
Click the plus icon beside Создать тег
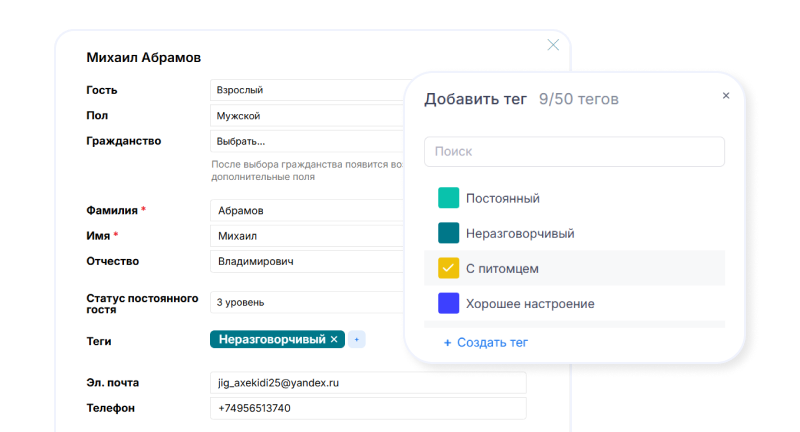point(447,343)
